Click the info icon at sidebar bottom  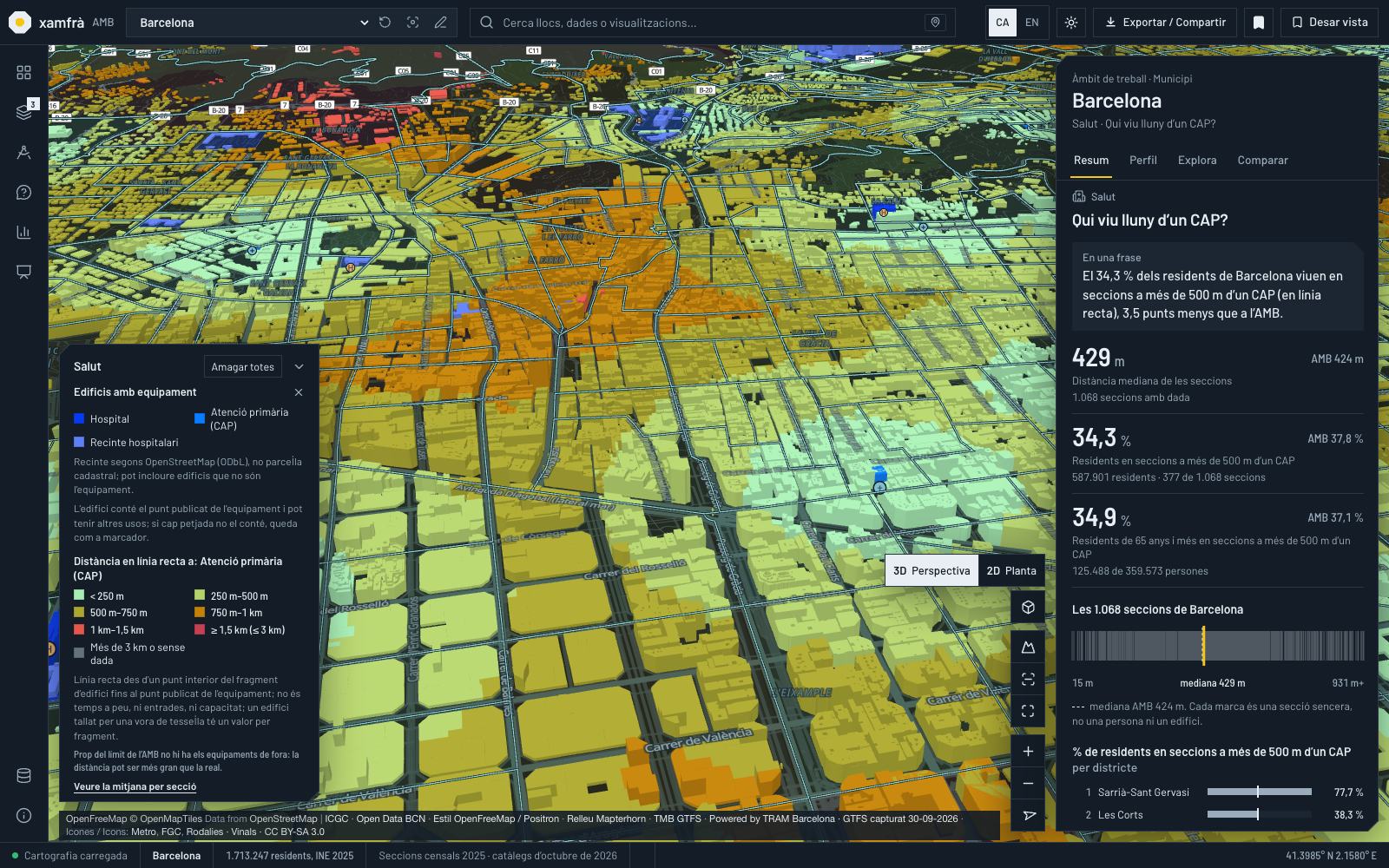[23, 815]
